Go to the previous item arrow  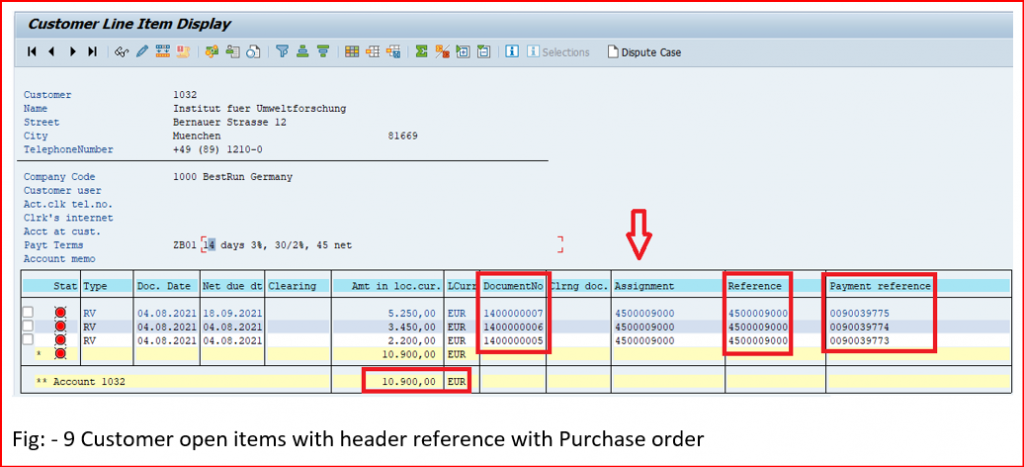click(x=51, y=52)
